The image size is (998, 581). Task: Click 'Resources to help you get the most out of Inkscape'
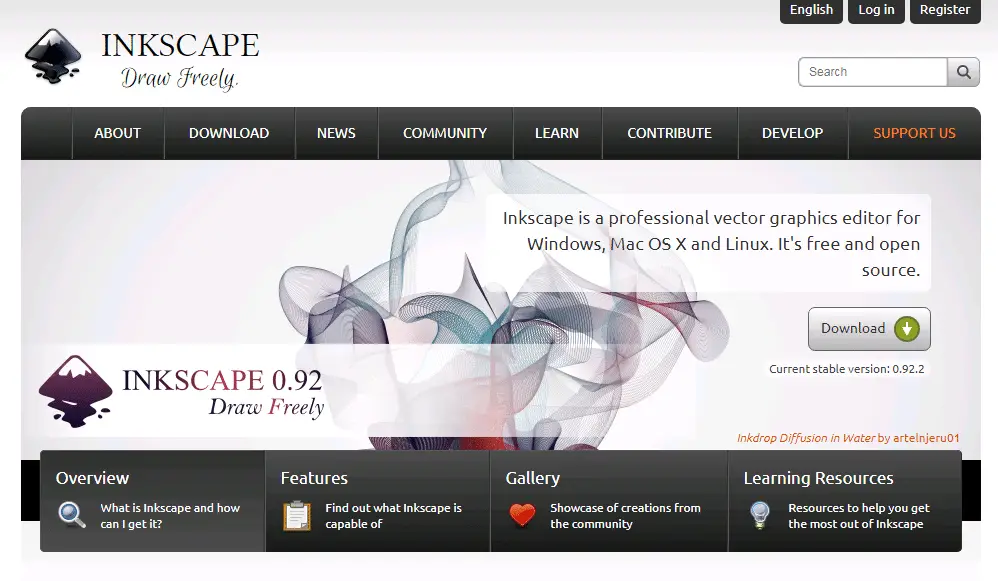[859, 516]
